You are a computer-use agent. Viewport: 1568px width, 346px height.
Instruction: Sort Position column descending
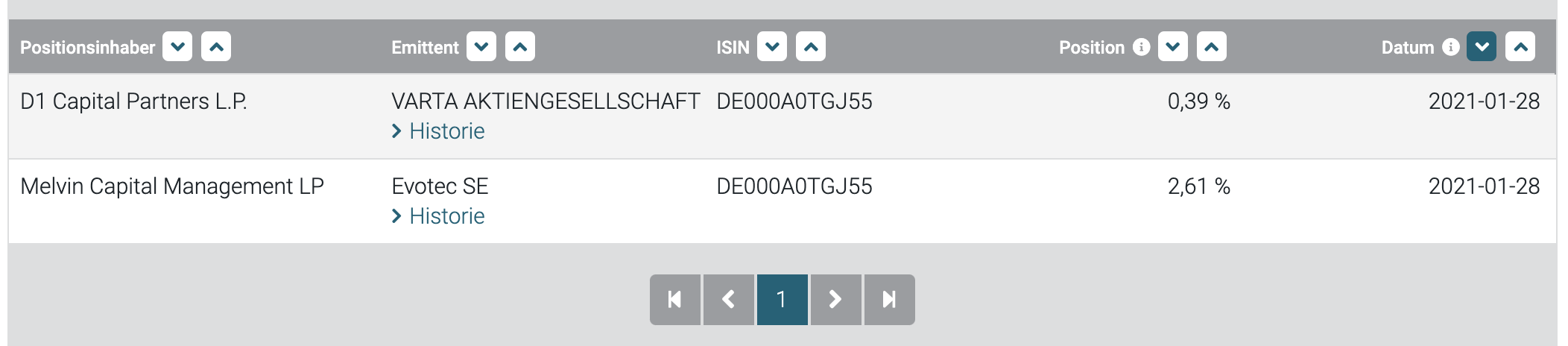pos(1173,47)
